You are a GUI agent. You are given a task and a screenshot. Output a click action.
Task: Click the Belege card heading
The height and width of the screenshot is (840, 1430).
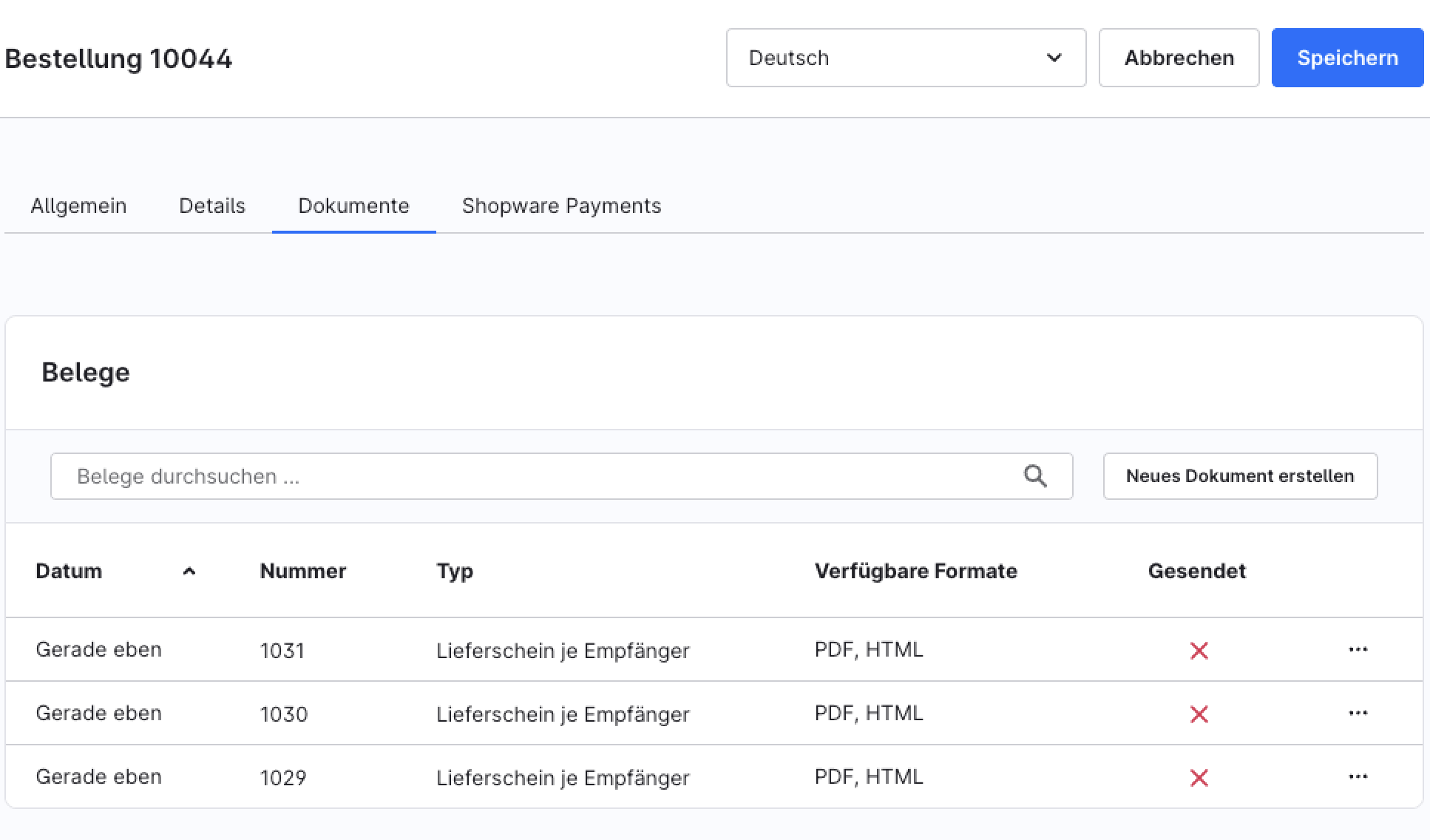click(86, 372)
